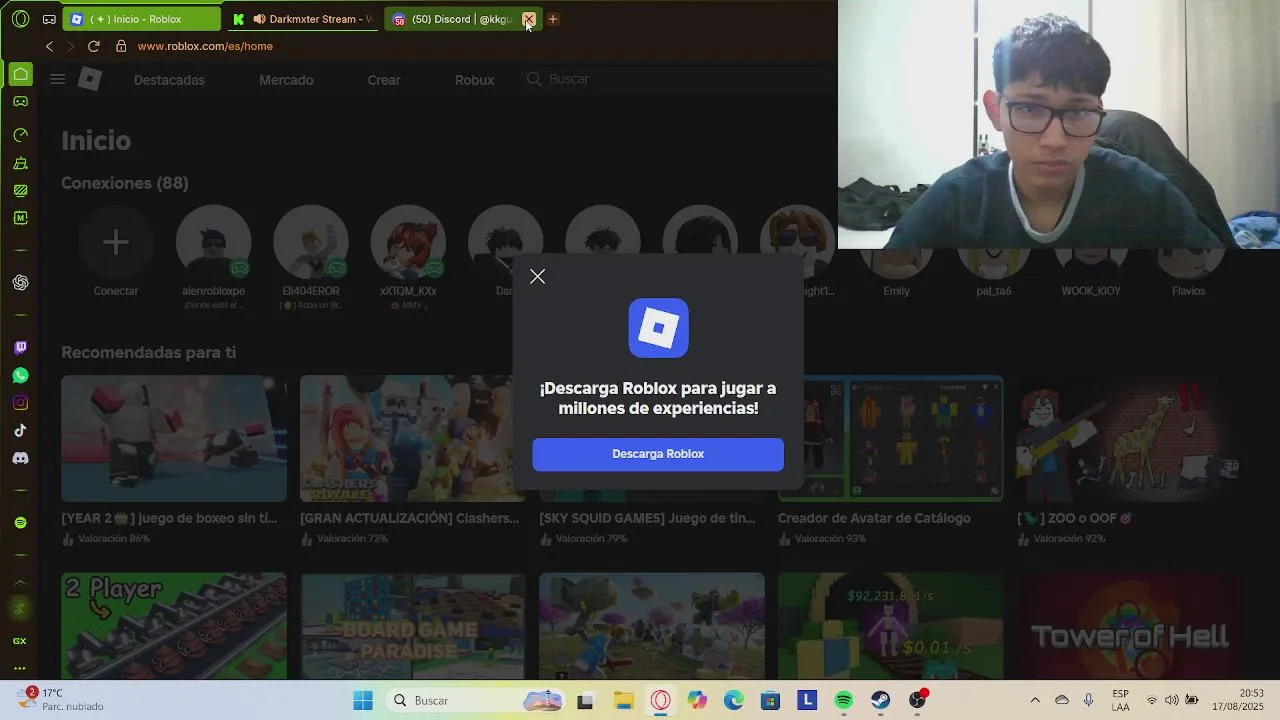Image resolution: width=1280 pixels, height=720 pixels.
Task: Click the Descarga Roblox button
Action: tap(658, 454)
